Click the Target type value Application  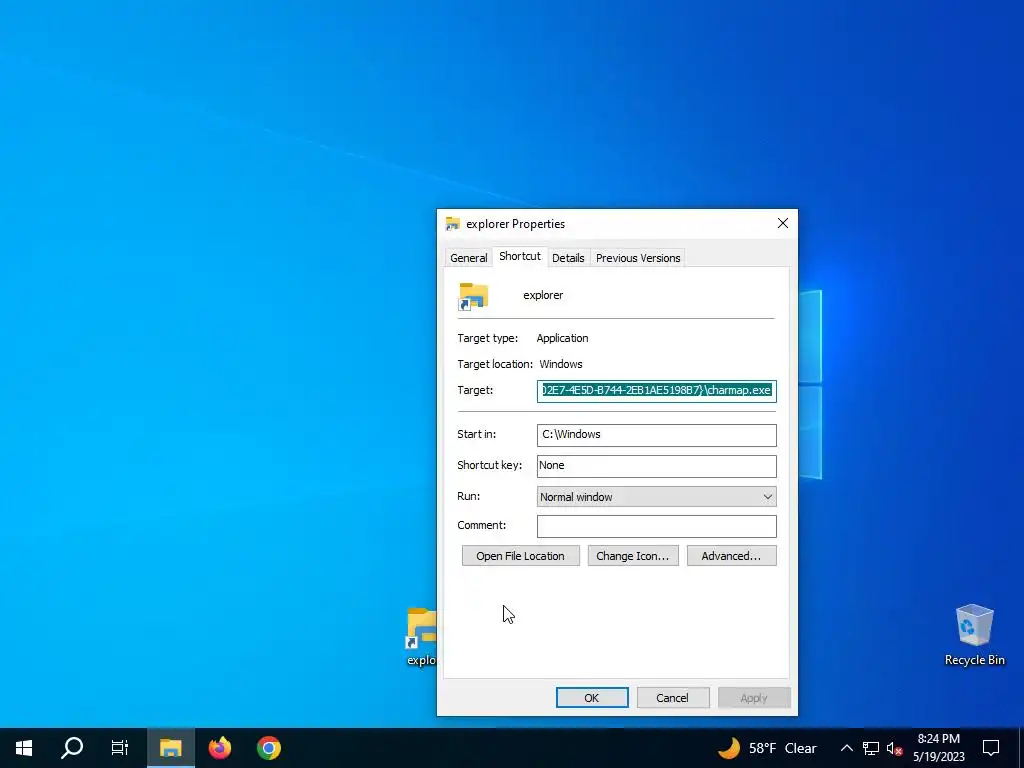[562, 338]
